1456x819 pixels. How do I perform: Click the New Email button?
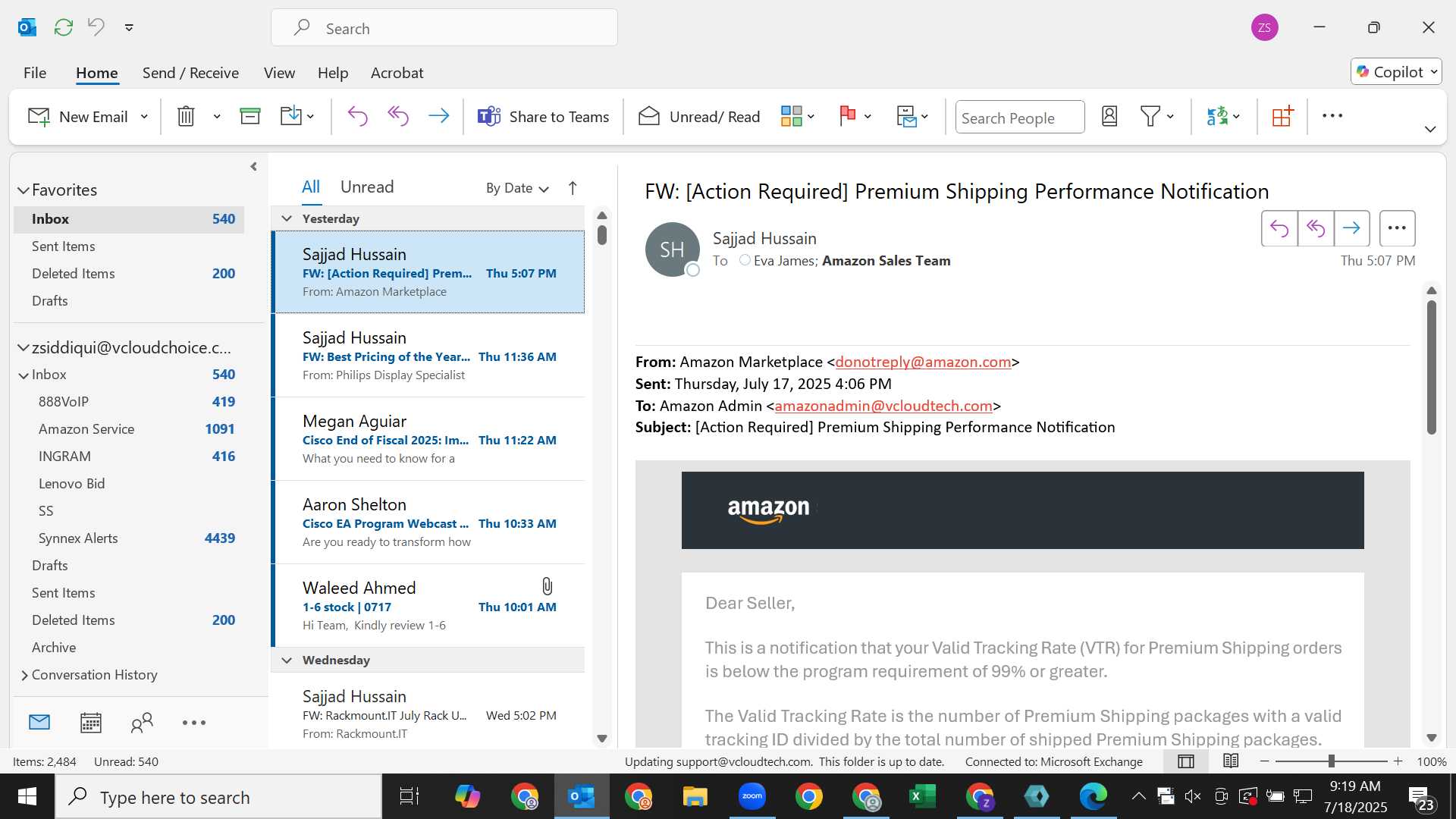point(77,117)
